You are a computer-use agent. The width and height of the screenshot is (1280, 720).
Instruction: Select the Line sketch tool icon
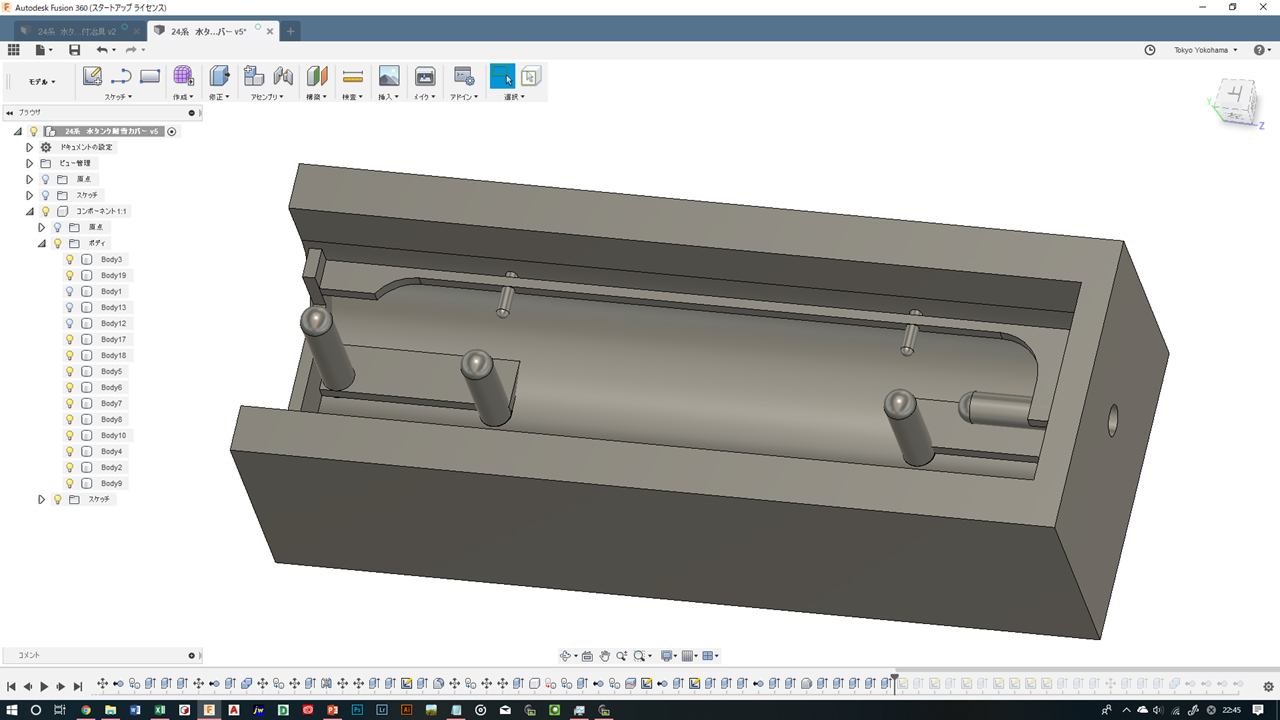tap(121, 76)
